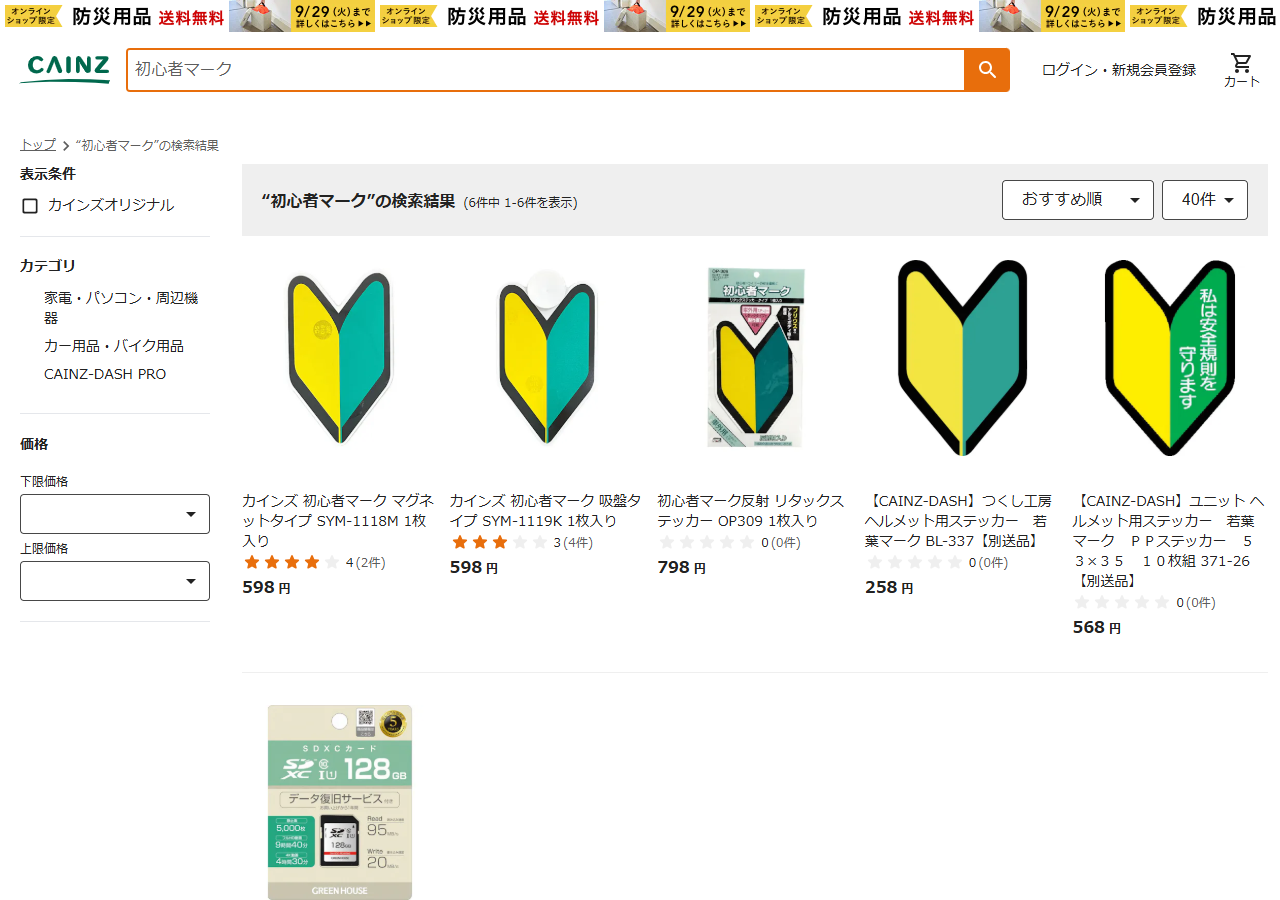
Task: Click the 4(2件) star rating
Action: tap(314, 563)
